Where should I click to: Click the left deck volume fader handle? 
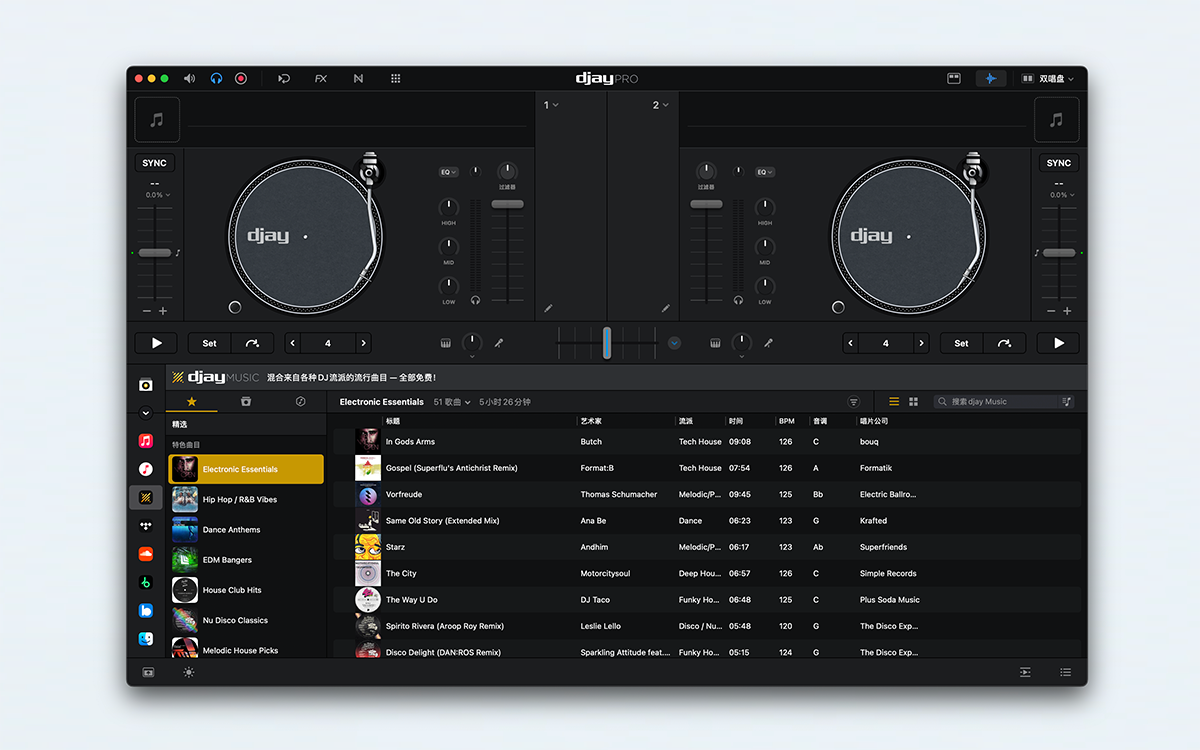507,204
